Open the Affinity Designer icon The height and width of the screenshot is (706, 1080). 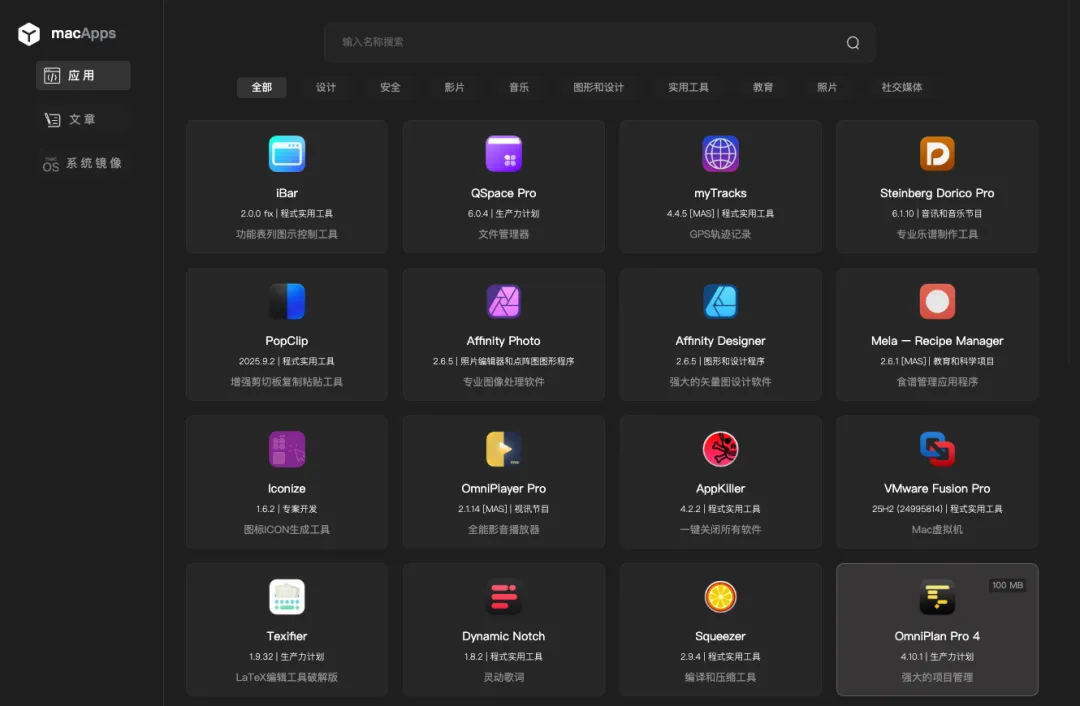coord(720,301)
